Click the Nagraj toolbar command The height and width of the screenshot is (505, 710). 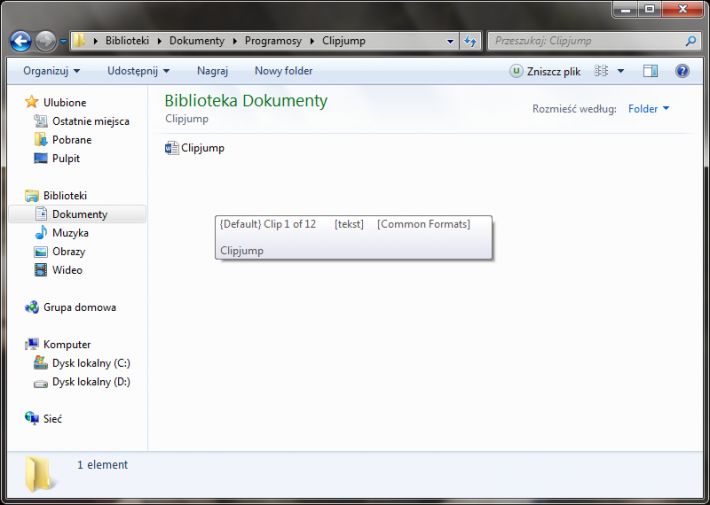(212, 71)
